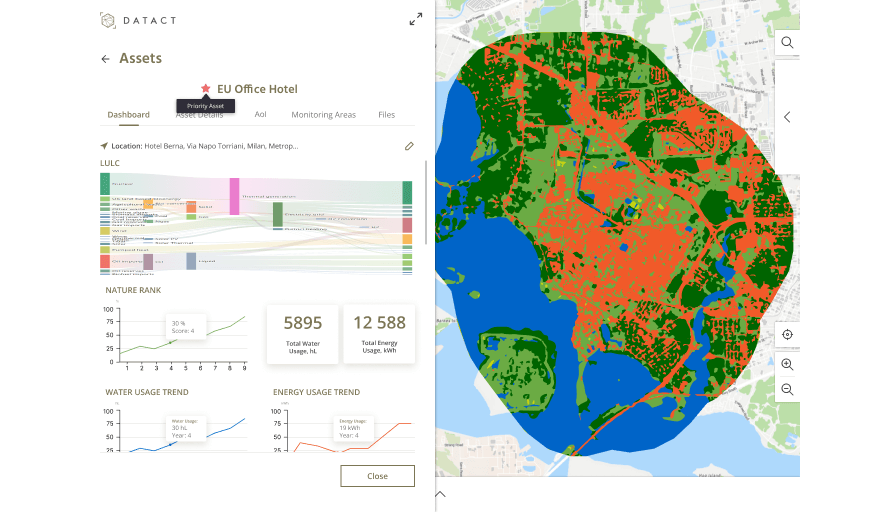Collapse map side panel with left chevron
The height and width of the screenshot is (512, 880).
(x=787, y=117)
